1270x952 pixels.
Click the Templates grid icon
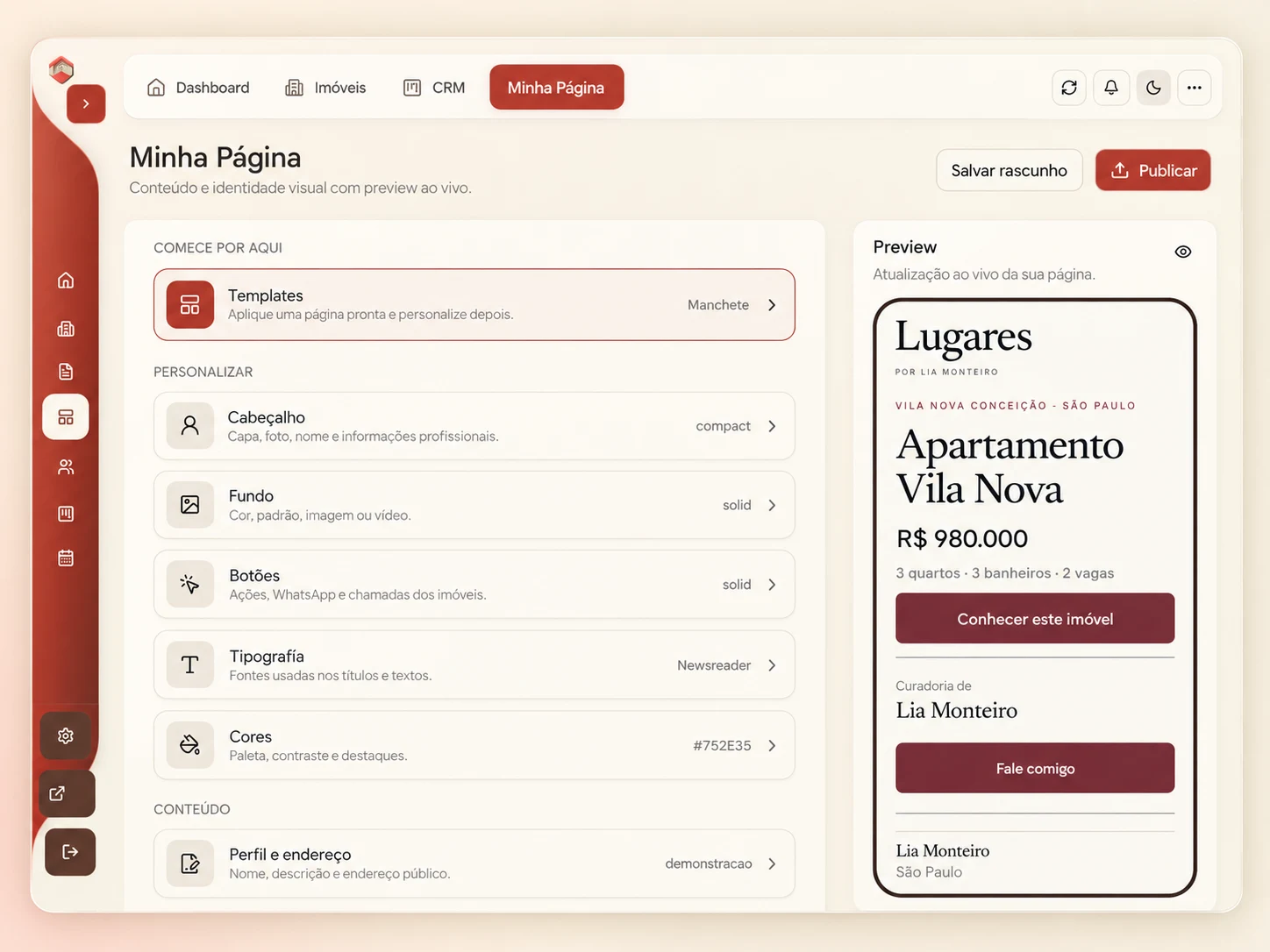(190, 304)
